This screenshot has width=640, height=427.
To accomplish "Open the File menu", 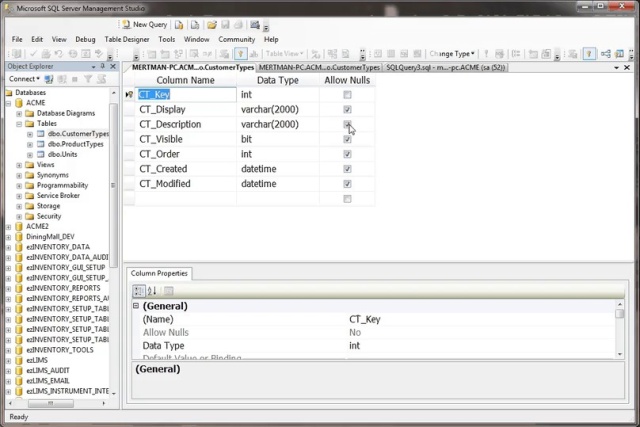I will point(17,39).
